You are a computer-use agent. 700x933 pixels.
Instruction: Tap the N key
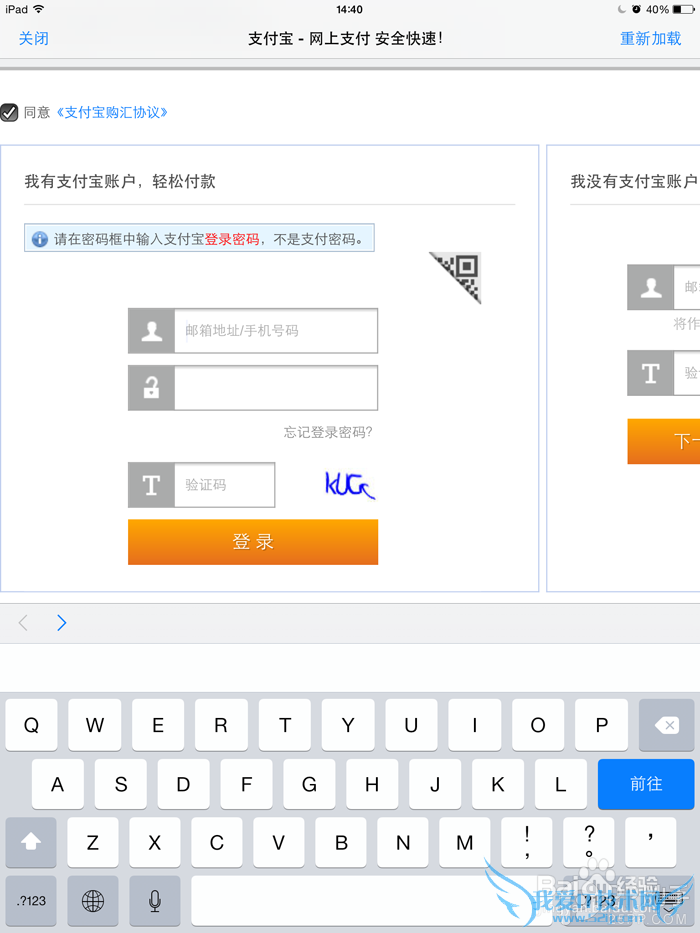tap(403, 842)
